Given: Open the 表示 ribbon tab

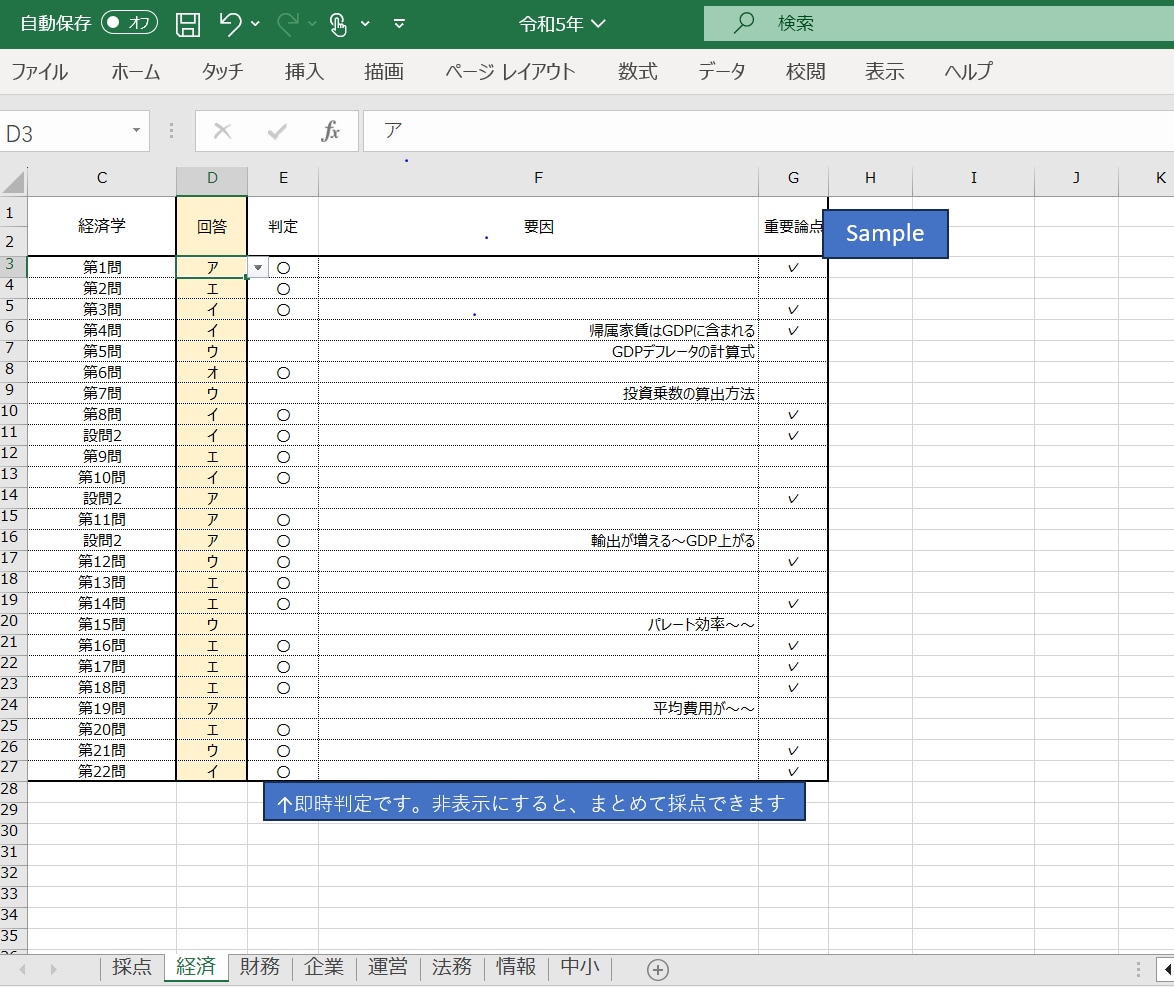Looking at the screenshot, I should click(884, 72).
